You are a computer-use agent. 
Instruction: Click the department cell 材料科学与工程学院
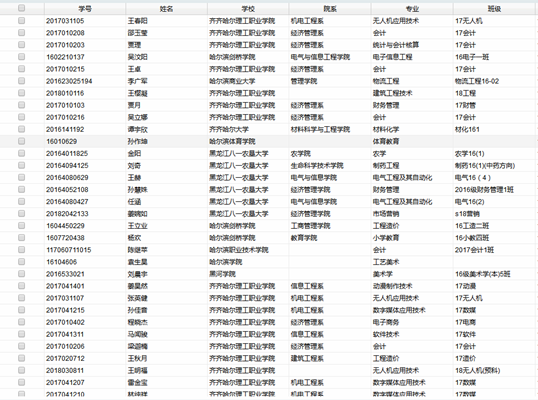point(320,129)
